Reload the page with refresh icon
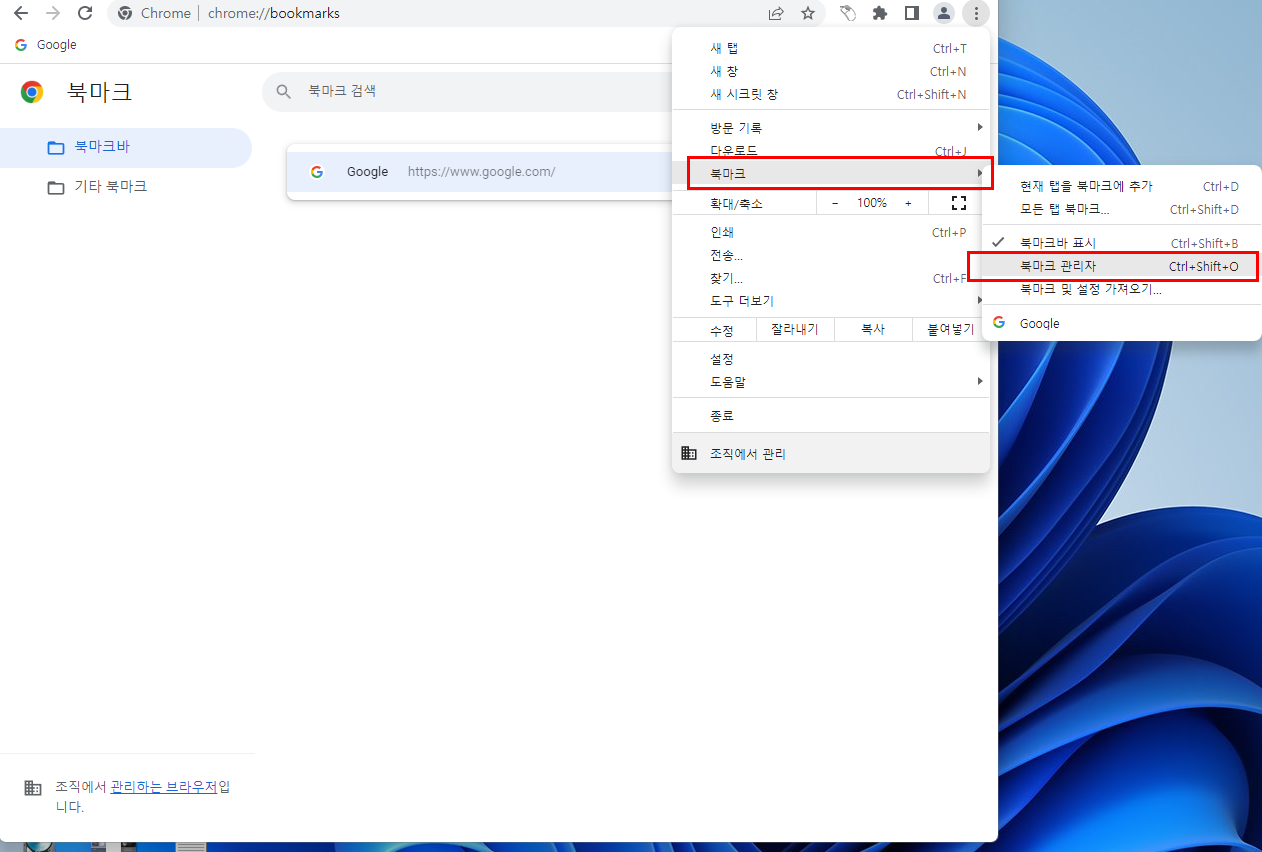 pyautogui.click(x=85, y=13)
